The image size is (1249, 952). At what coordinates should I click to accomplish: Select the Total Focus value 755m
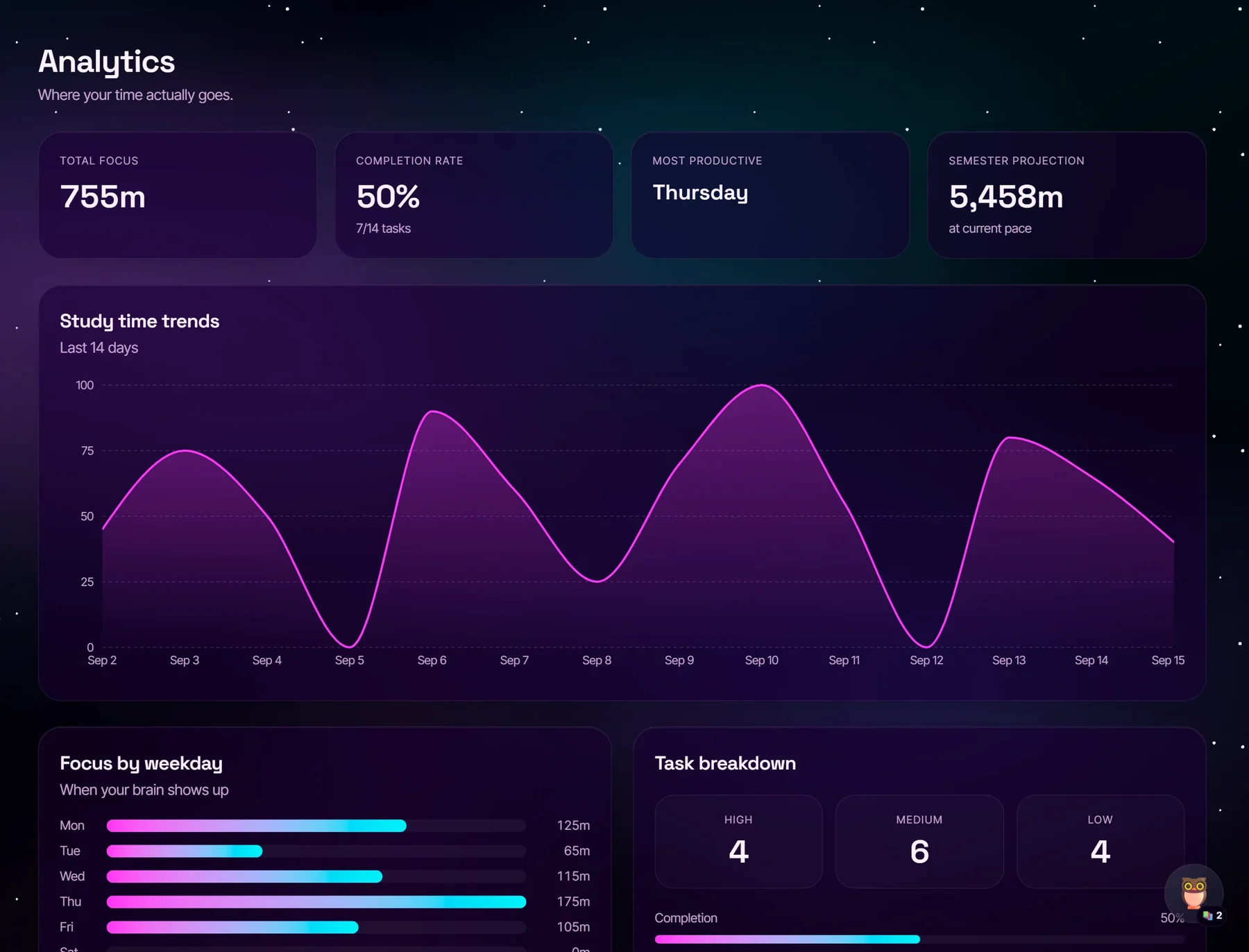[x=103, y=196]
